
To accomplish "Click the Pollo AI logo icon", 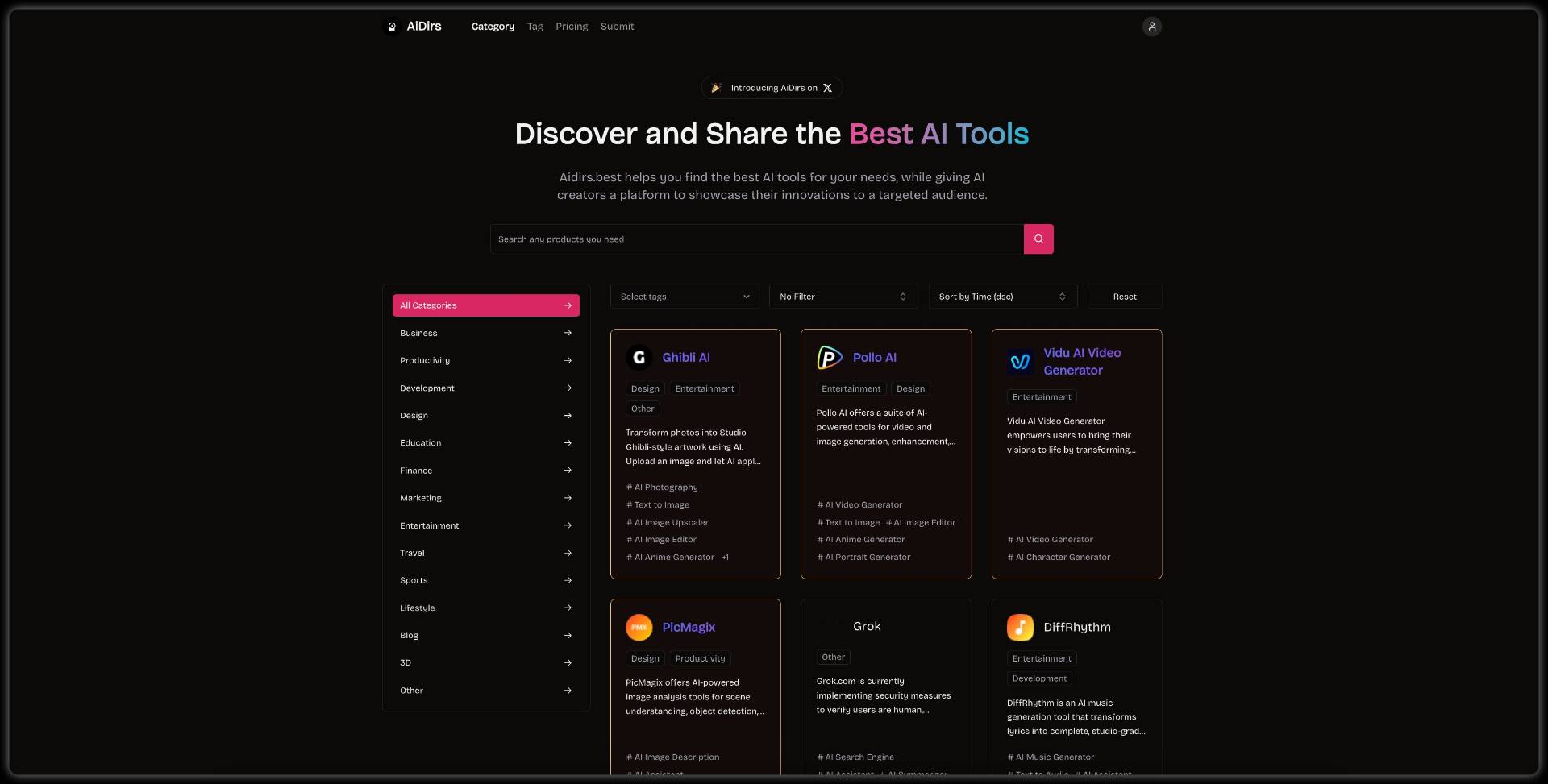I will click(830, 357).
